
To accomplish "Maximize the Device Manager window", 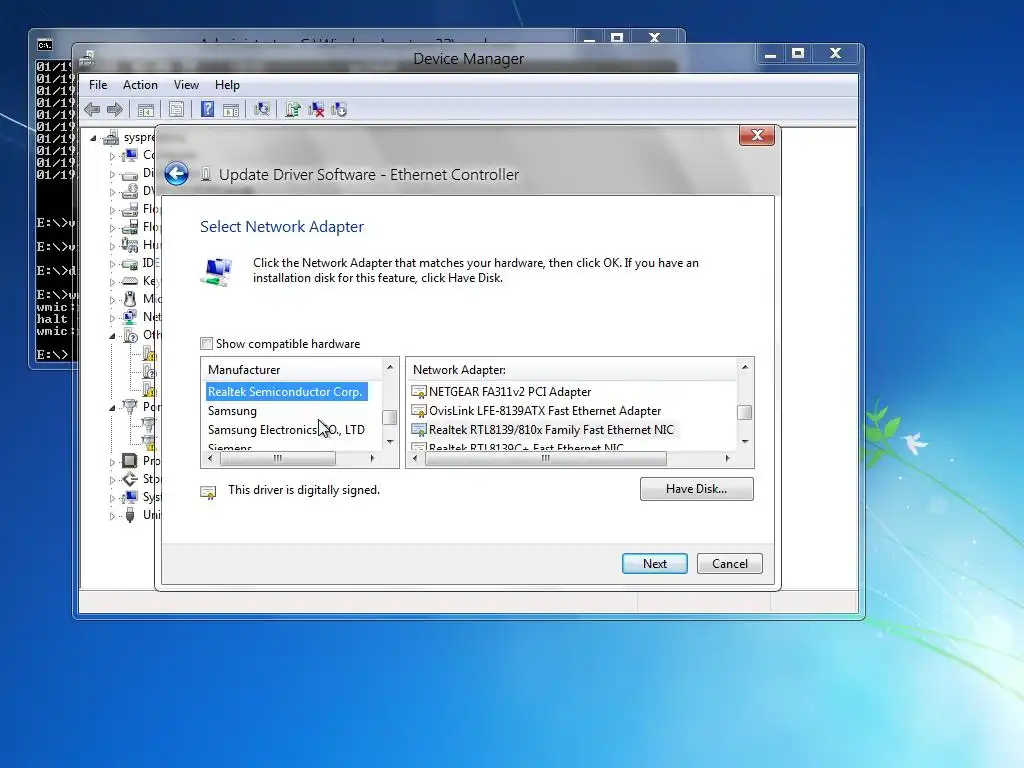I will coord(798,54).
